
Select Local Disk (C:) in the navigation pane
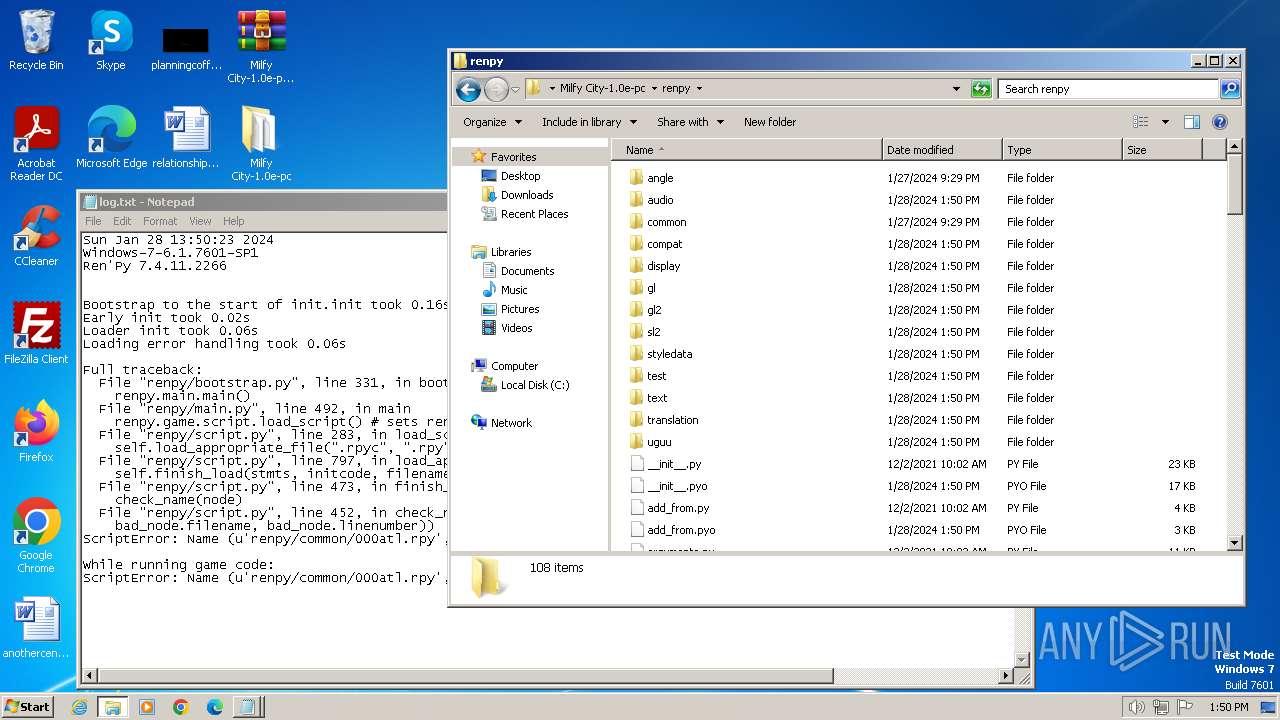click(534, 385)
